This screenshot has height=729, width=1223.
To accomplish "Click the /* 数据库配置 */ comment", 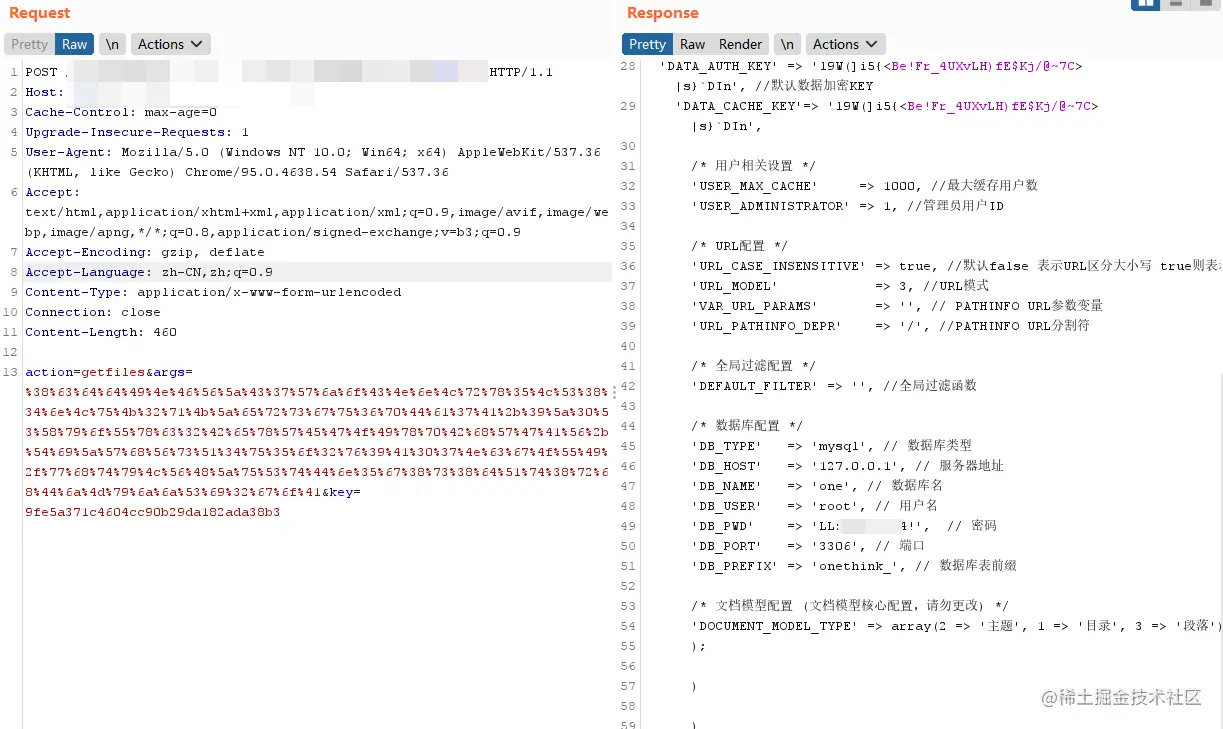I will [747, 426].
